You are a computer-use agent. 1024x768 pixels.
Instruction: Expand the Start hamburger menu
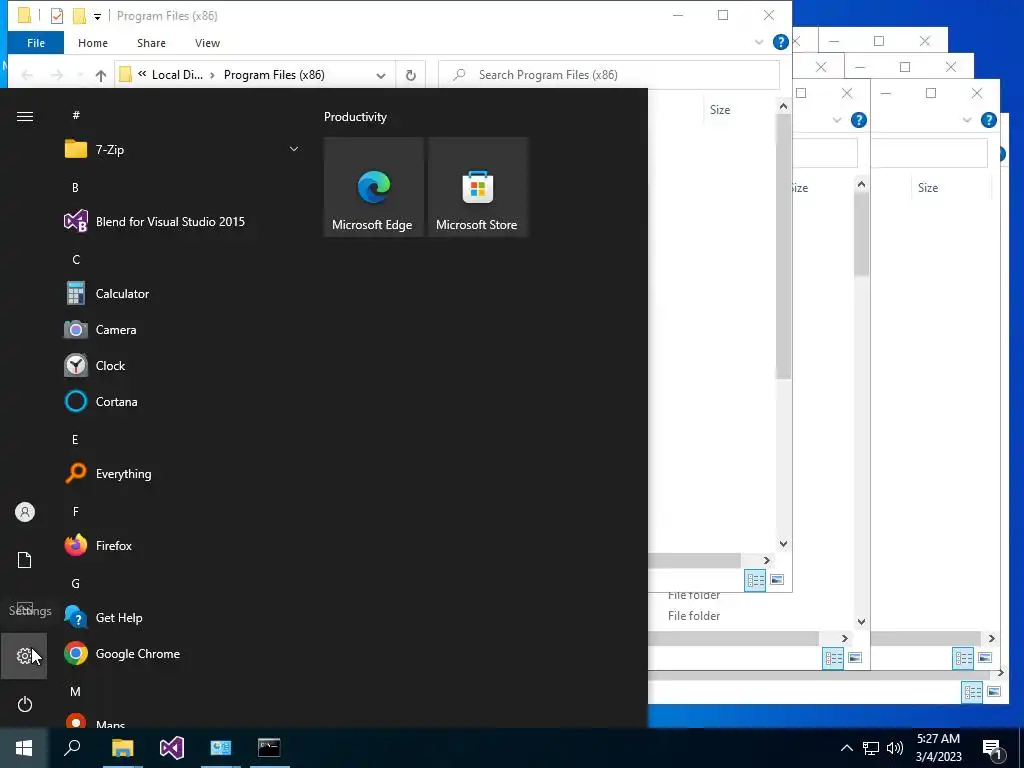coord(24,116)
